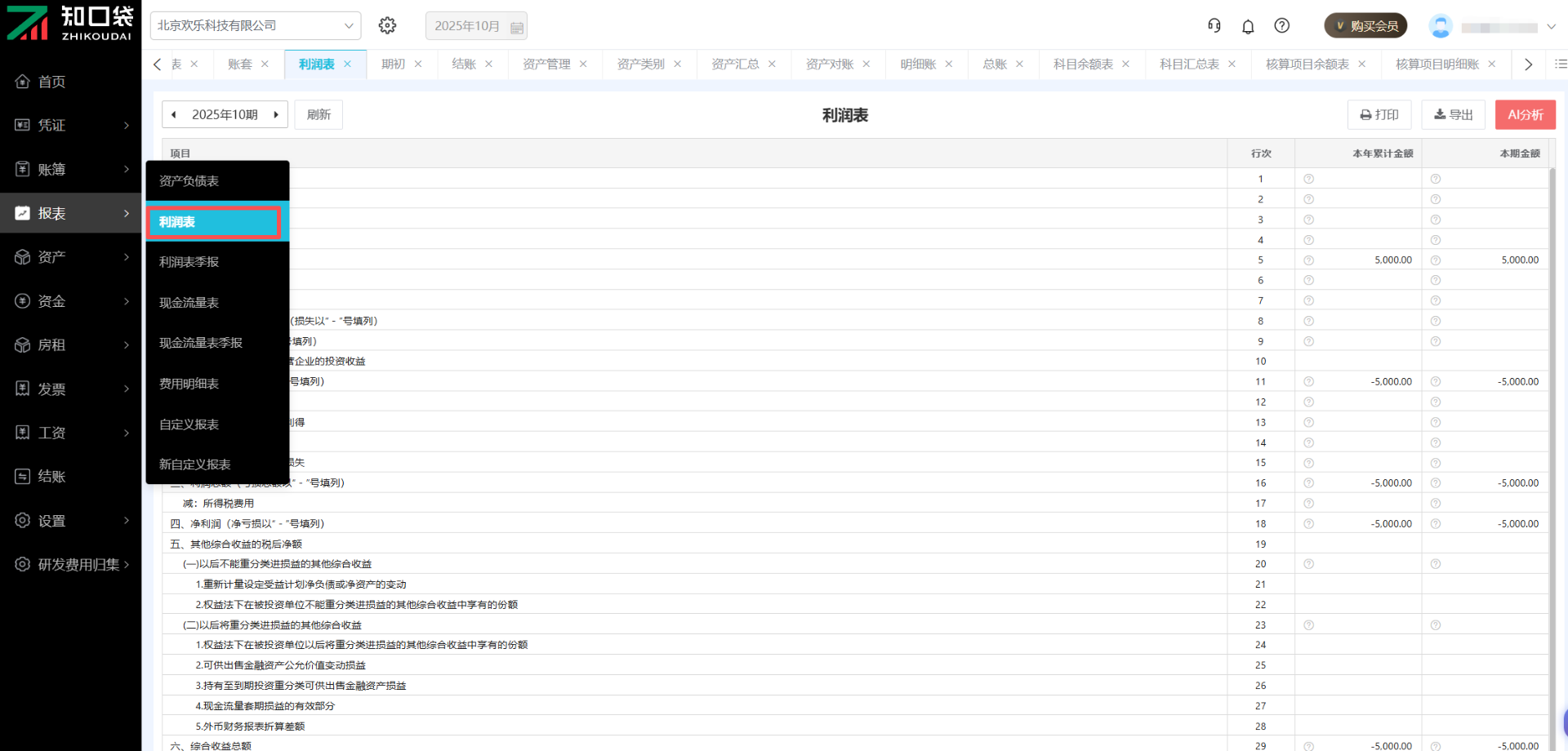The image size is (1568, 751).
Task: Expand the 凭证 sidebar menu
Action: tap(71, 125)
